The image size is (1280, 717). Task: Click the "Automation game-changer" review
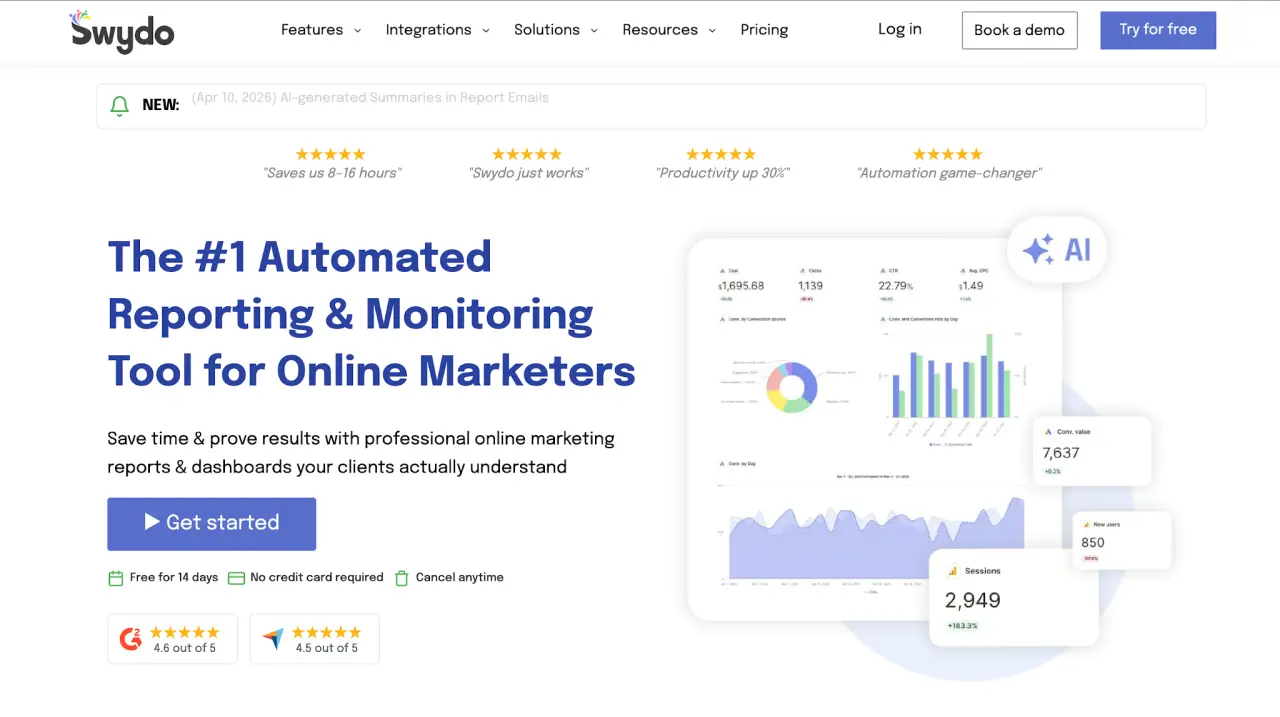click(949, 173)
